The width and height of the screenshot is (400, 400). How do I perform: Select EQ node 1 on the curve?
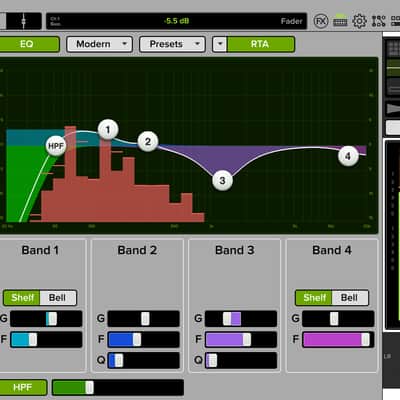pyautogui.click(x=108, y=129)
